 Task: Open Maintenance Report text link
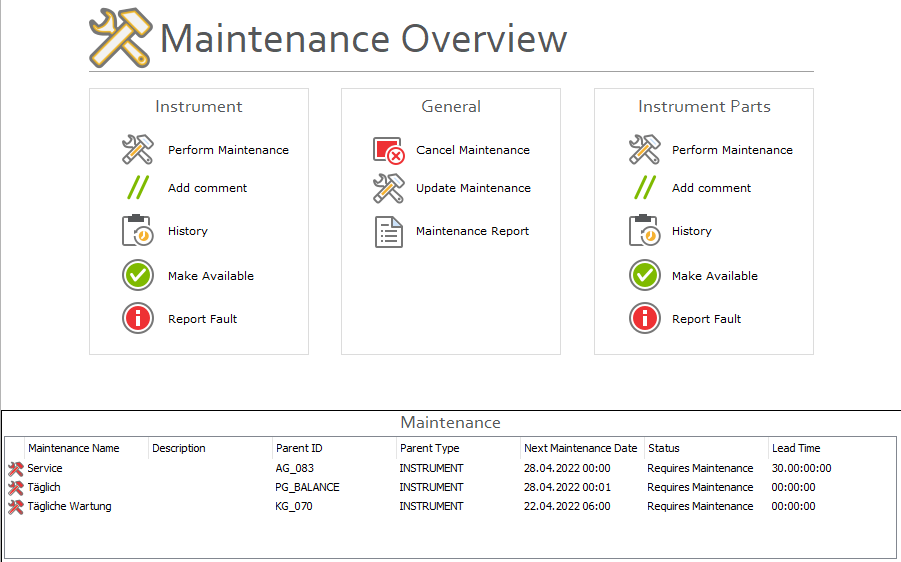(472, 231)
